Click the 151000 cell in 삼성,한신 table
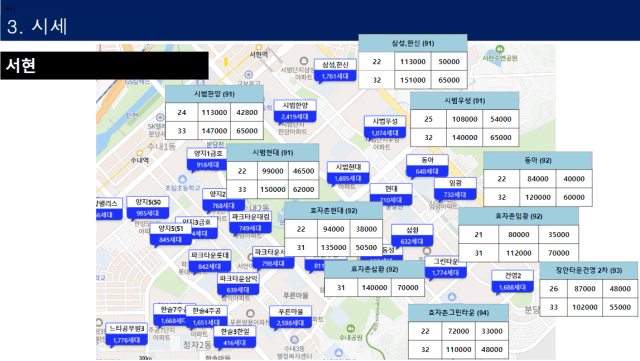This screenshot has height=361, width=640. 413,80
